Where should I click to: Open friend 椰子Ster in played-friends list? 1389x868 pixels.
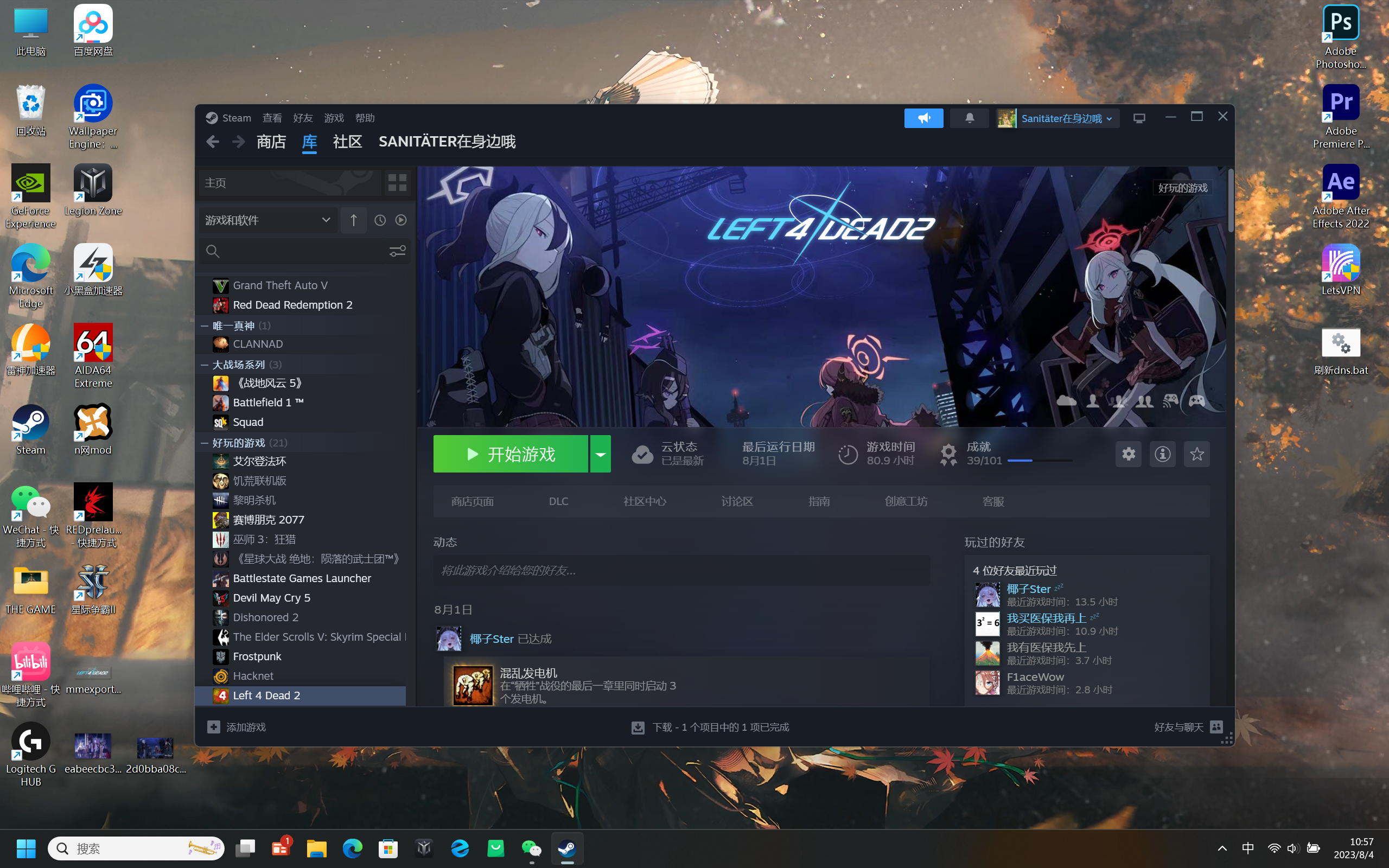point(1029,589)
